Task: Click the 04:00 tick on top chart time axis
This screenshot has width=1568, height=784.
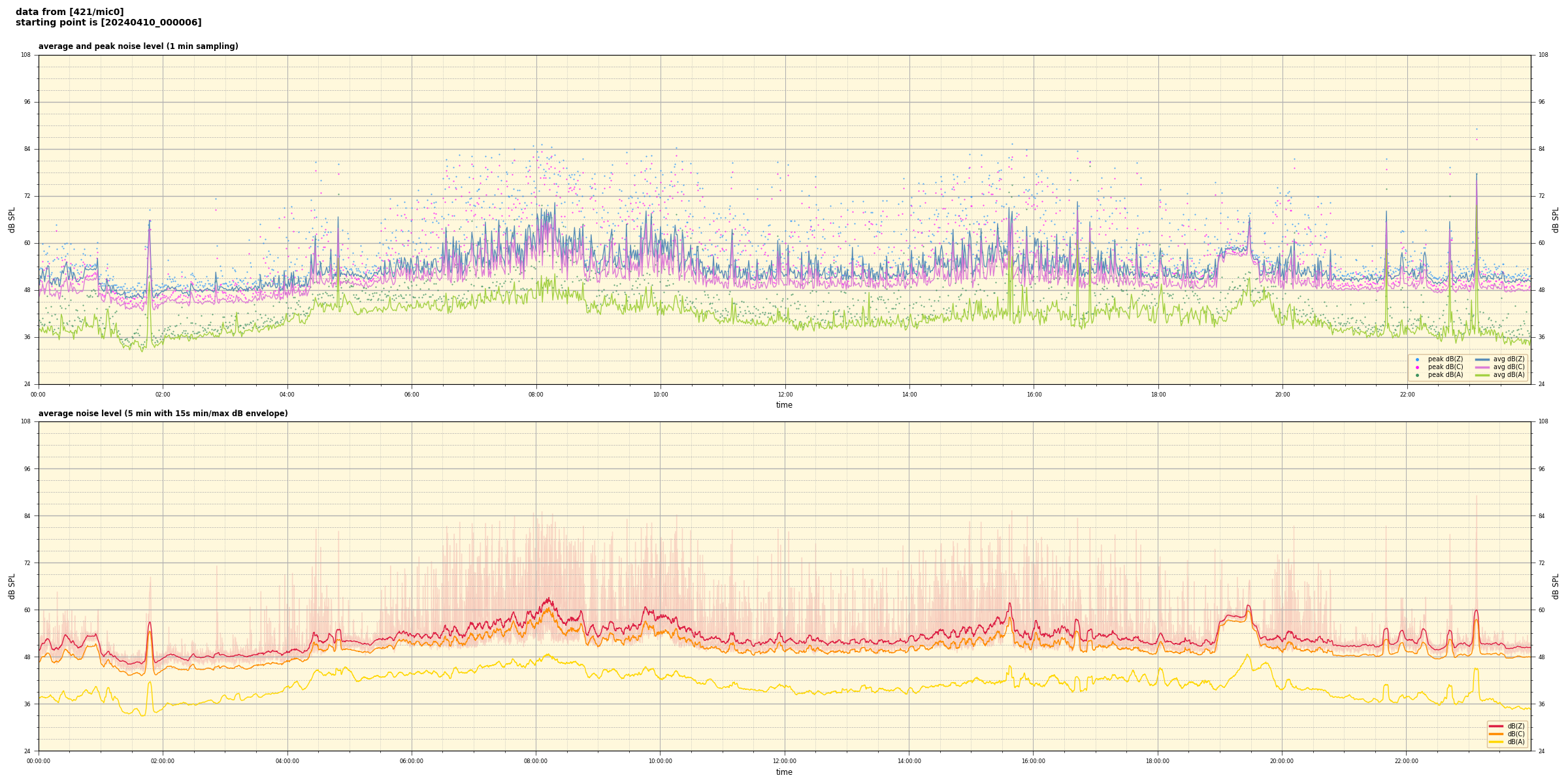Action: [287, 395]
